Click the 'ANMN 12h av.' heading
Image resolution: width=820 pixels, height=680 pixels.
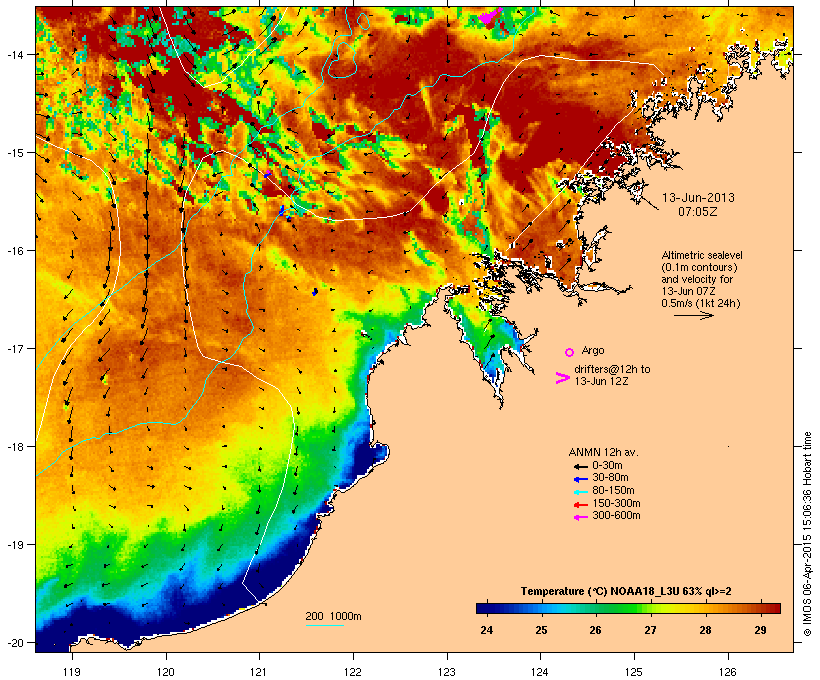(x=603, y=452)
